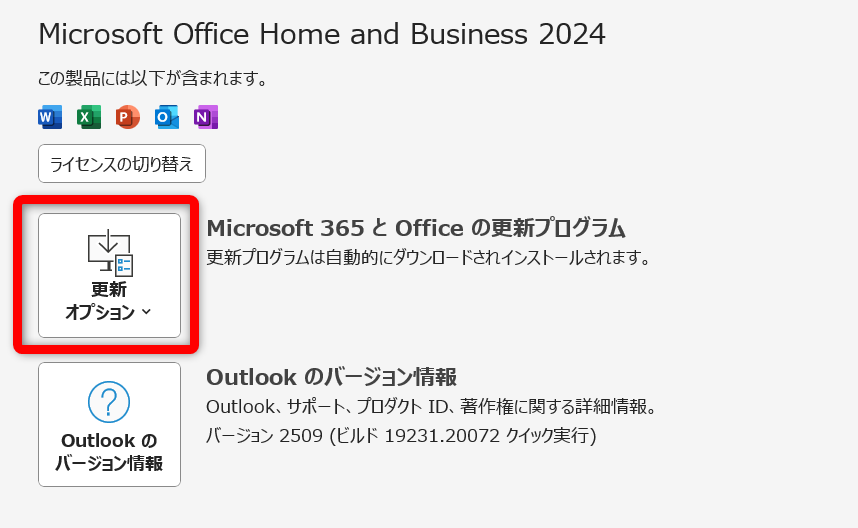858x528 pixels.
Task: Click the OneNote app icon
Action: pyautogui.click(x=206, y=118)
